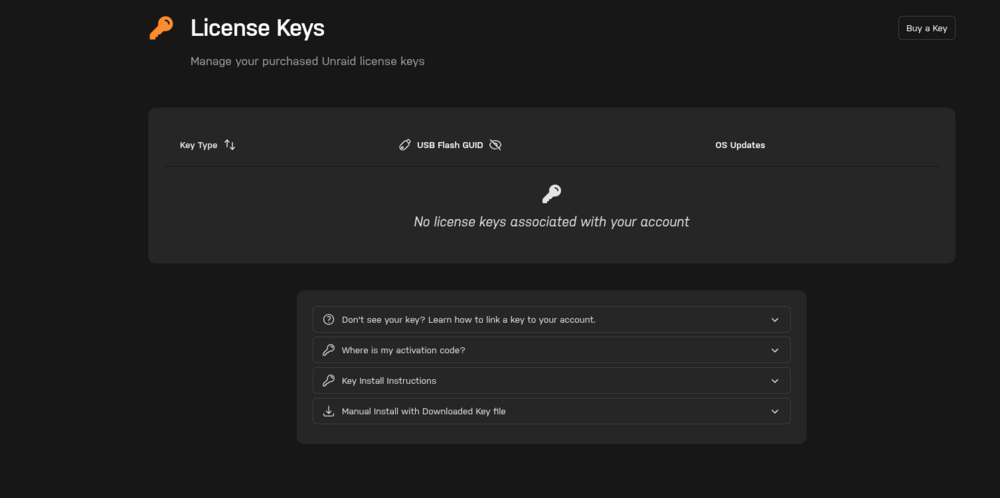Click the orange key icon beside License Keys
The image size is (1000, 498).
(161, 28)
